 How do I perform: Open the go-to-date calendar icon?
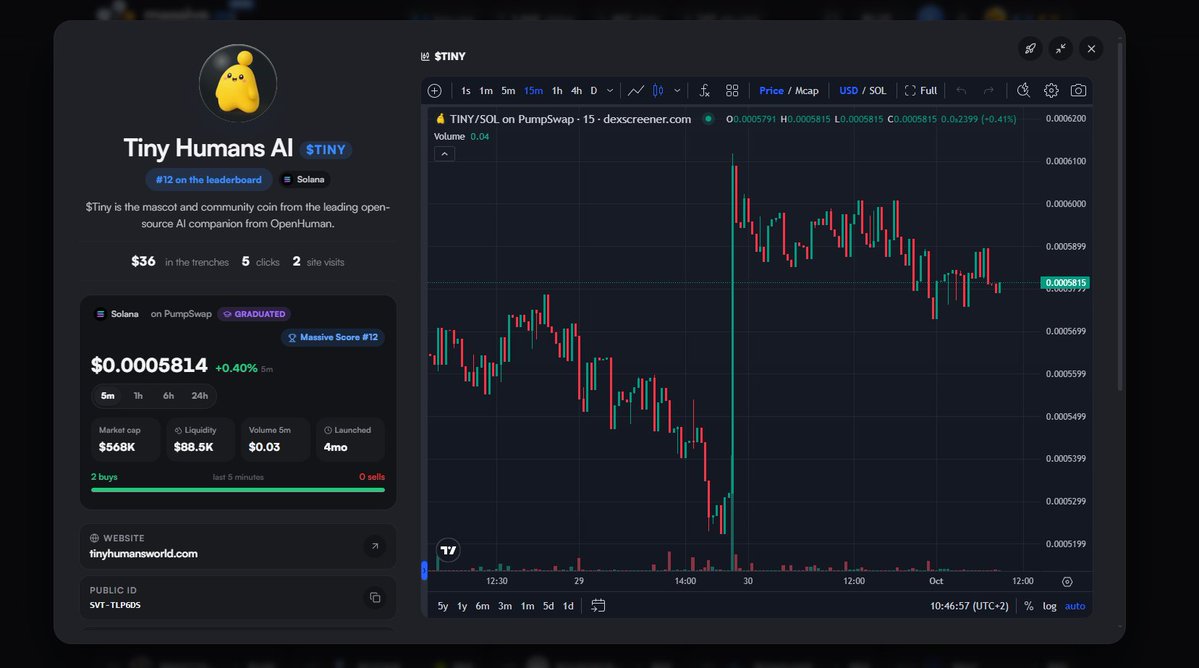[598, 606]
